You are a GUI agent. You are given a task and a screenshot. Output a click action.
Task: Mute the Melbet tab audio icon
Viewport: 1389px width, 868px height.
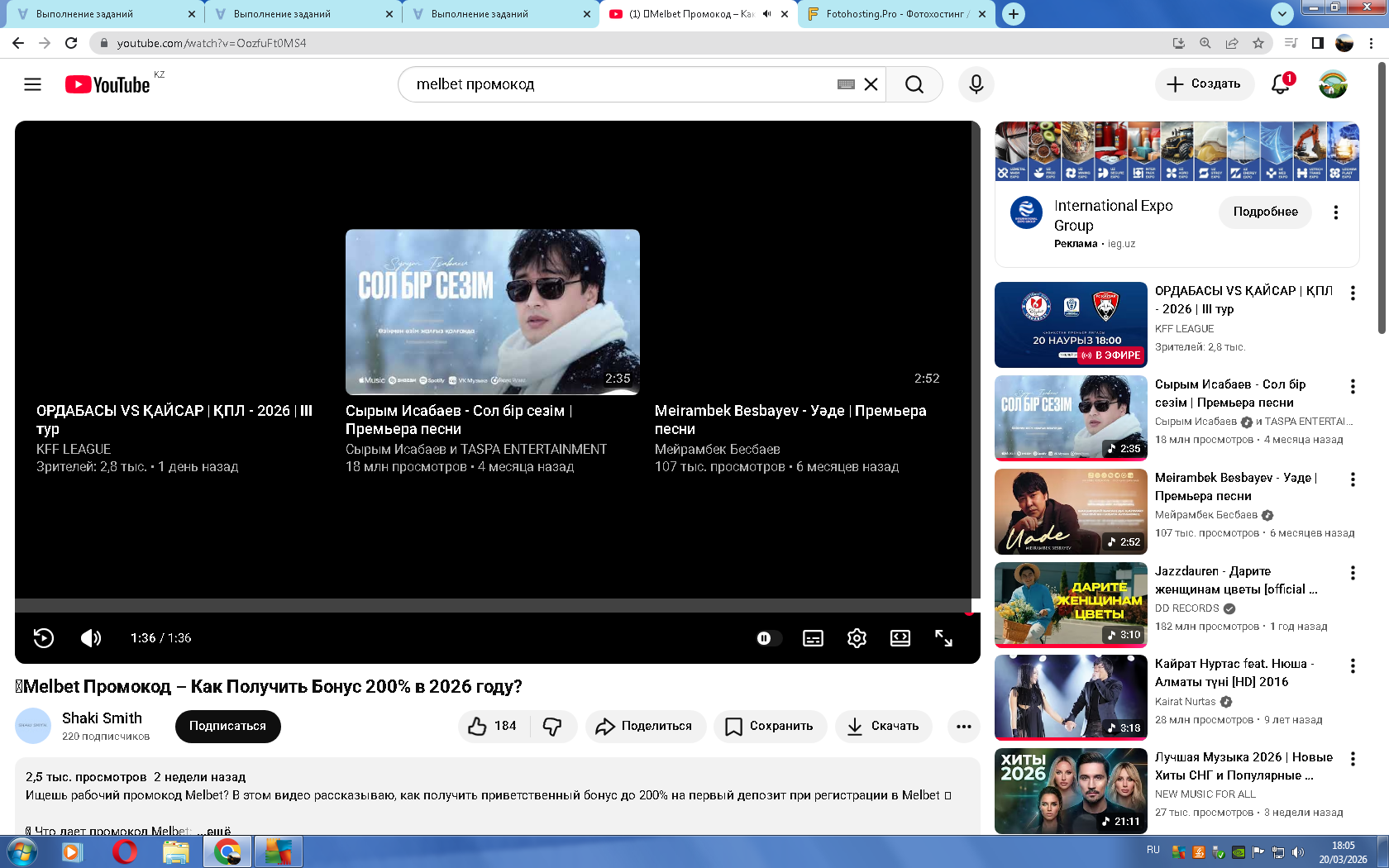click(767, 14)
